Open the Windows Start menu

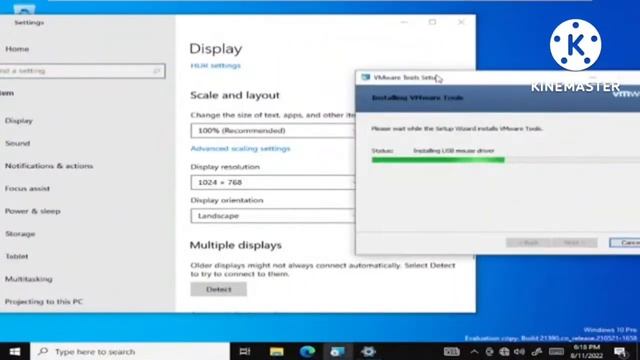(x=15, y=351)
